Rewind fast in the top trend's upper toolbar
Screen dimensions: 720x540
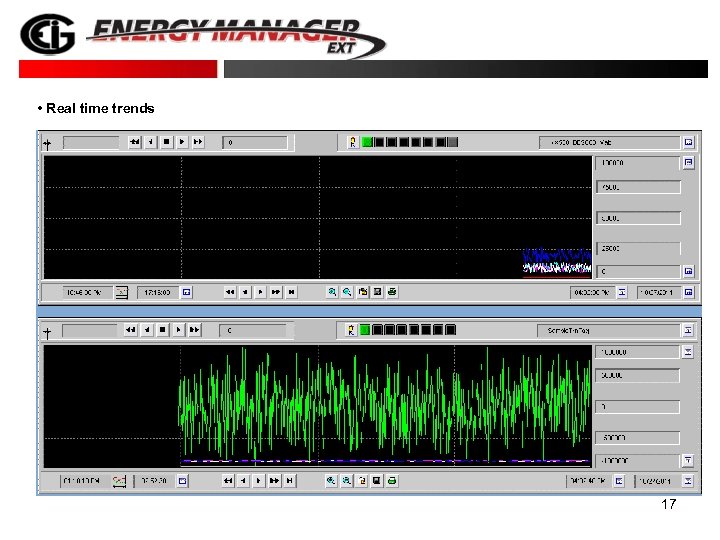(135, 142)
